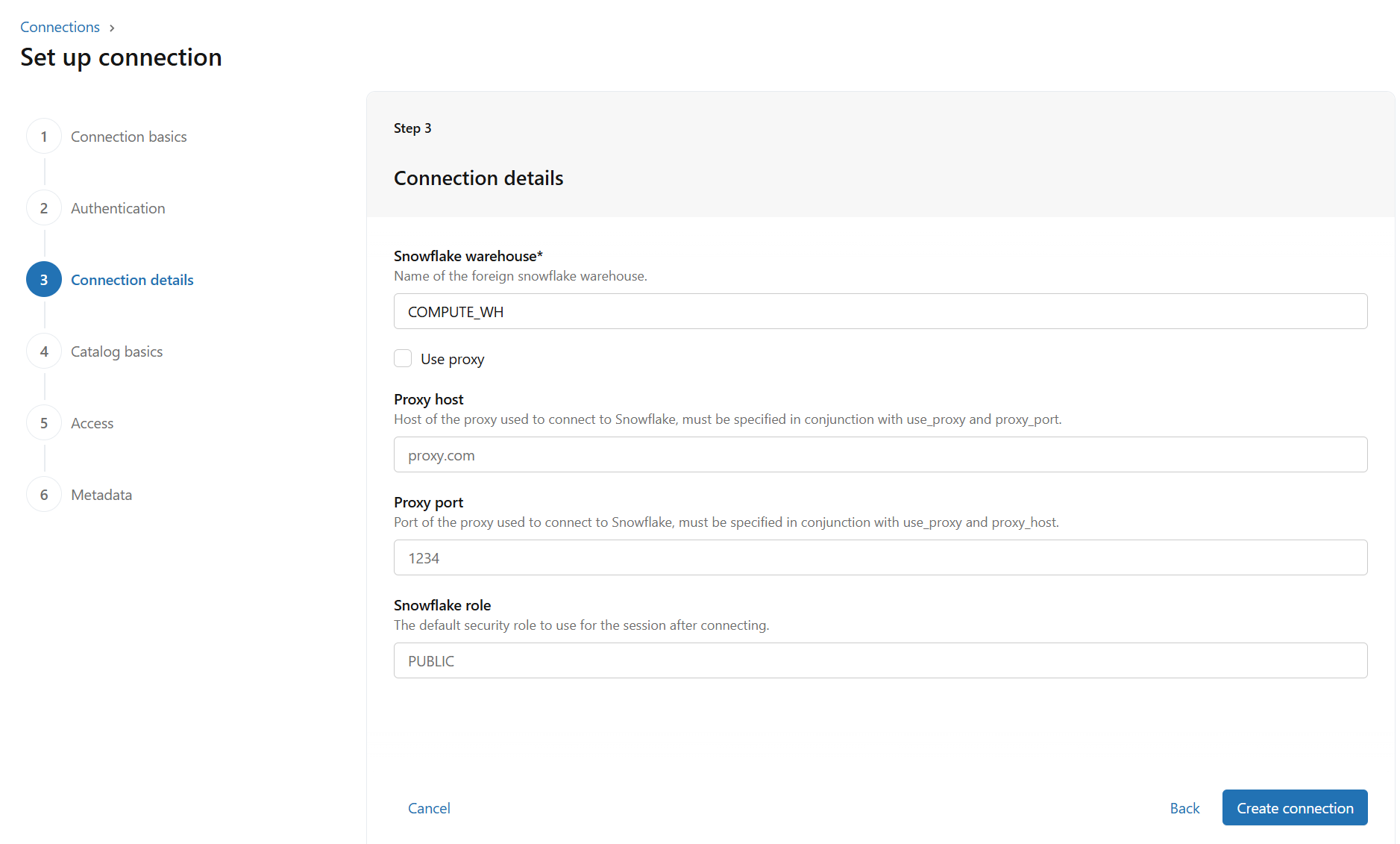Click the step 2 circle icon

(x=44, y=208)
